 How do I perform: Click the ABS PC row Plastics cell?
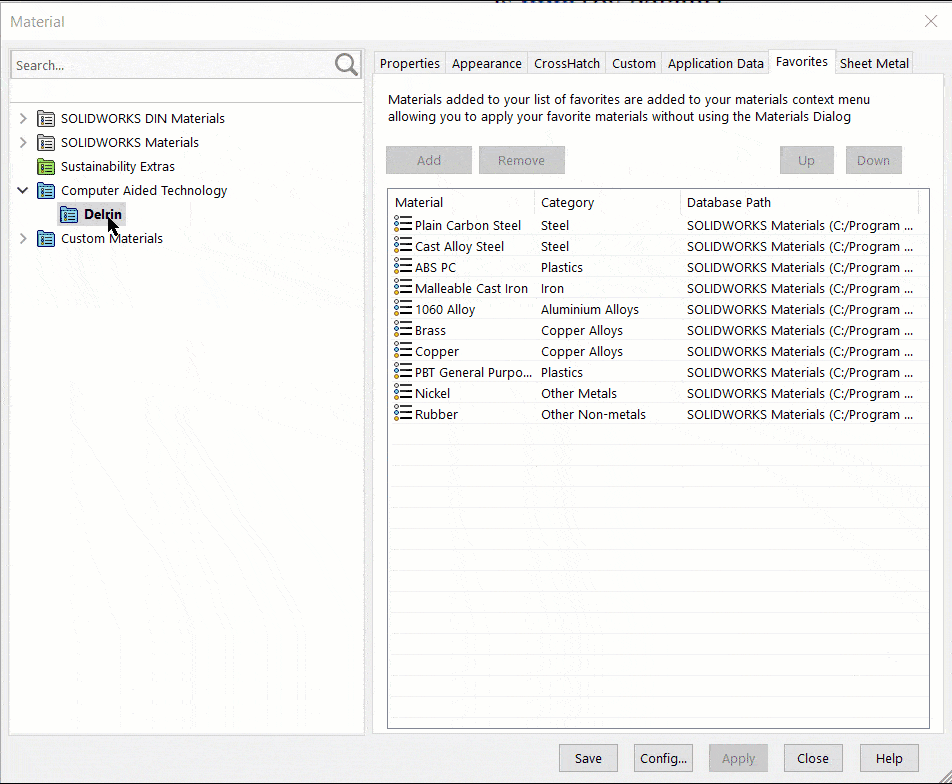click(562, 267)
